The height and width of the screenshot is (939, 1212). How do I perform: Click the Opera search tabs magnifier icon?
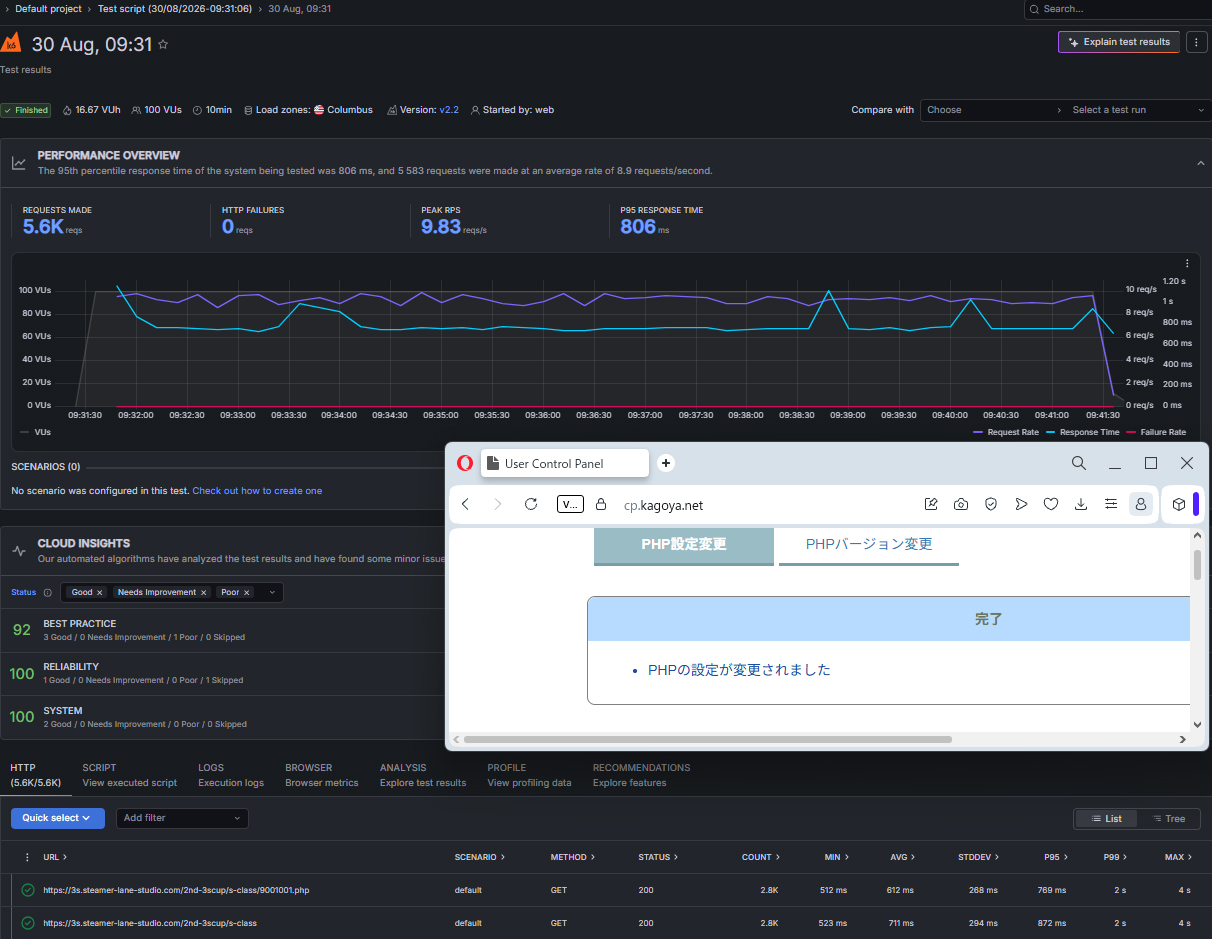coord(1079,463)
